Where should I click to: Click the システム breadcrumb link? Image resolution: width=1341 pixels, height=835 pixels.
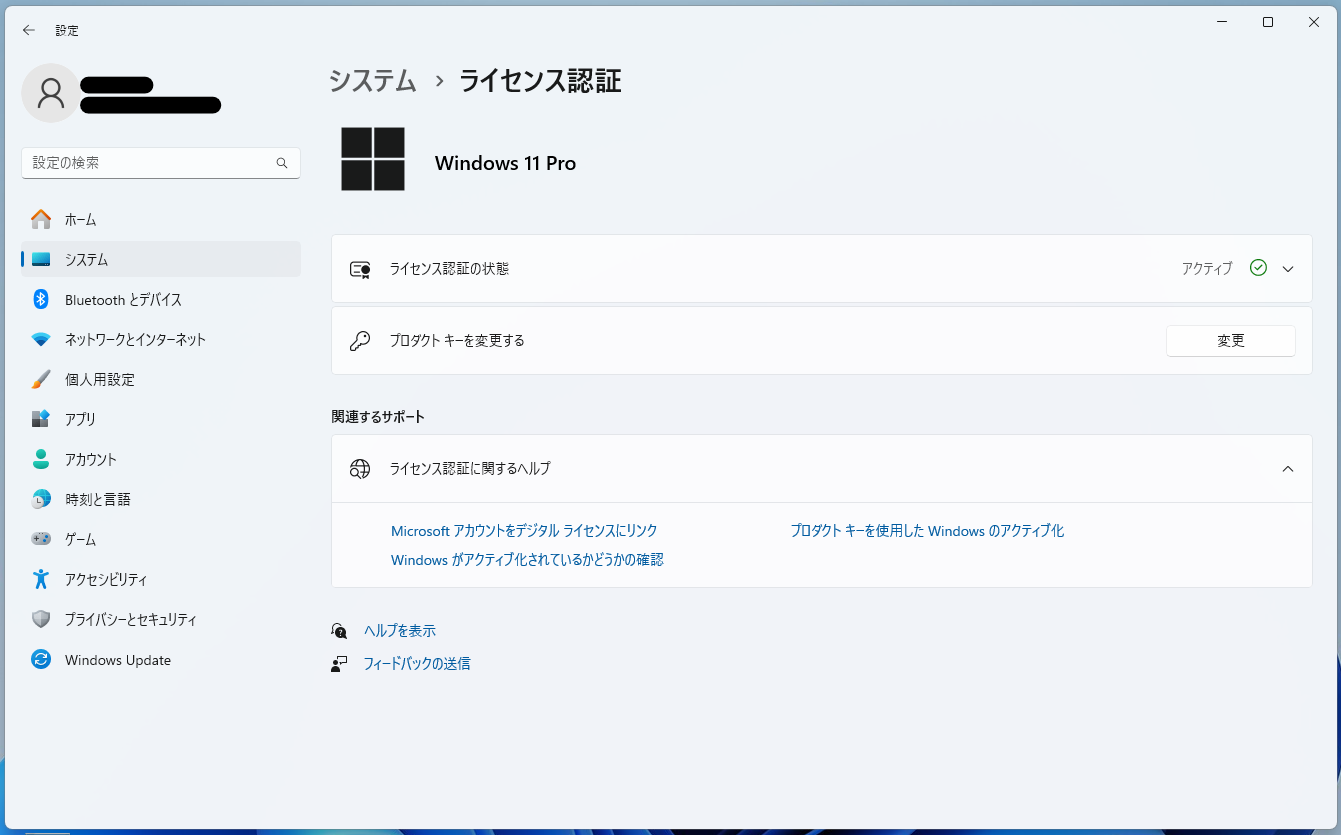[x=373, y=81]
